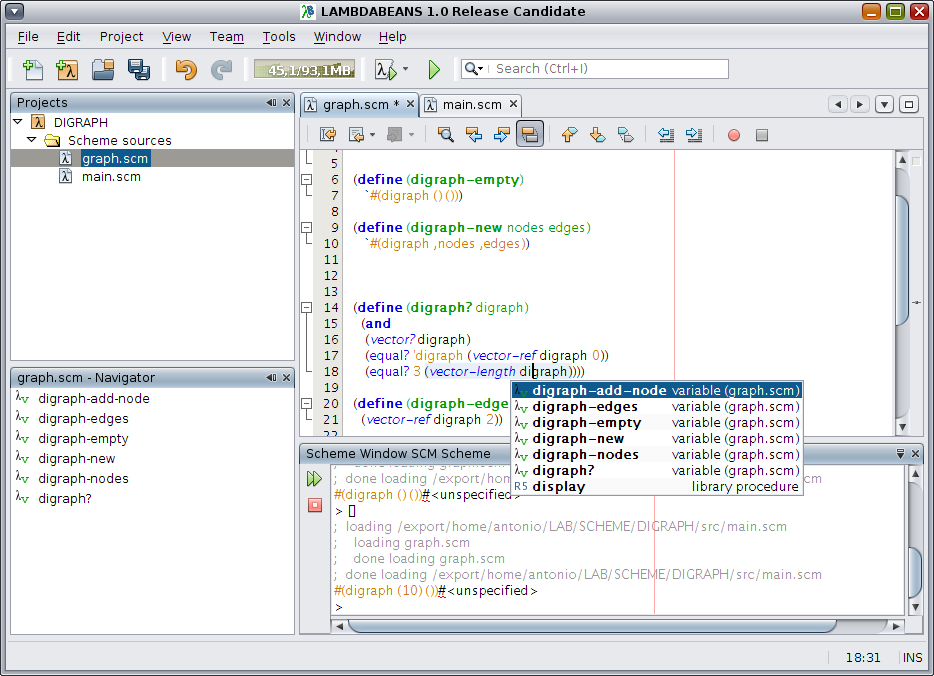This screenshot has width=934, height=676.
Task: Collapse the Scheme sources folder
Action: click(x=32, y=140)
